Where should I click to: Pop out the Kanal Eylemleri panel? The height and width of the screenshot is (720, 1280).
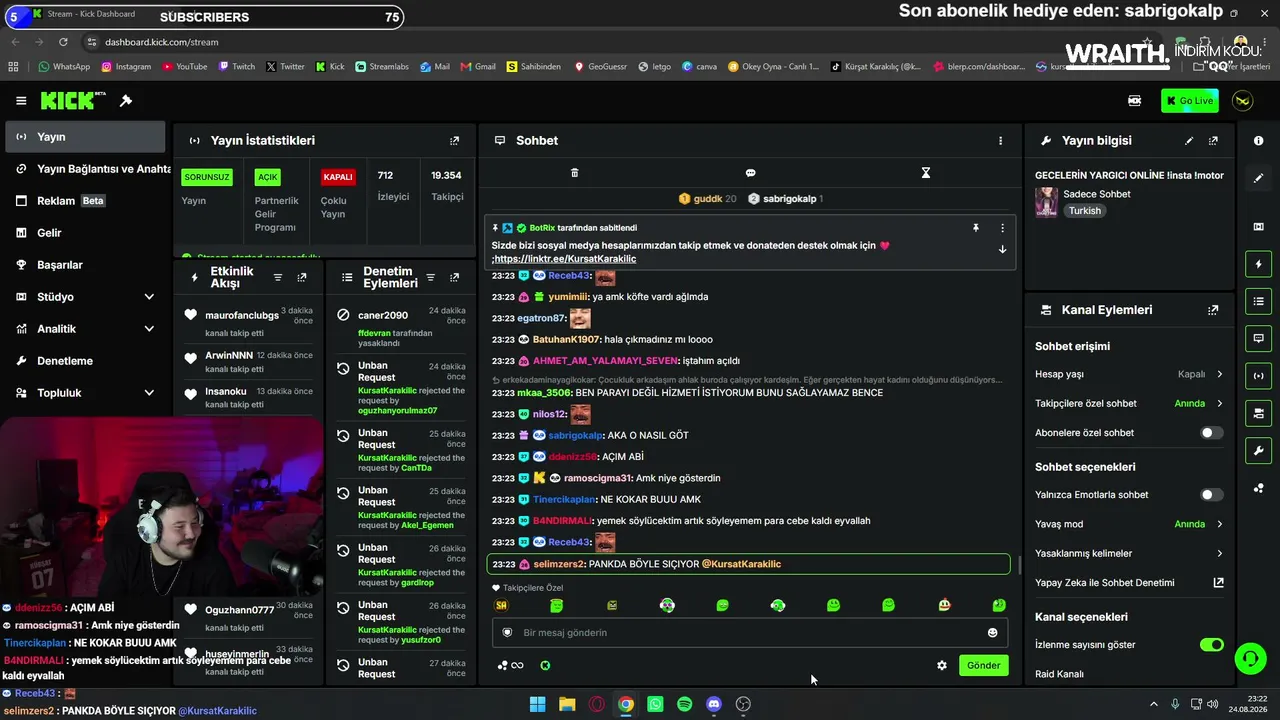pyautogui.click(x=1214, y=311)
